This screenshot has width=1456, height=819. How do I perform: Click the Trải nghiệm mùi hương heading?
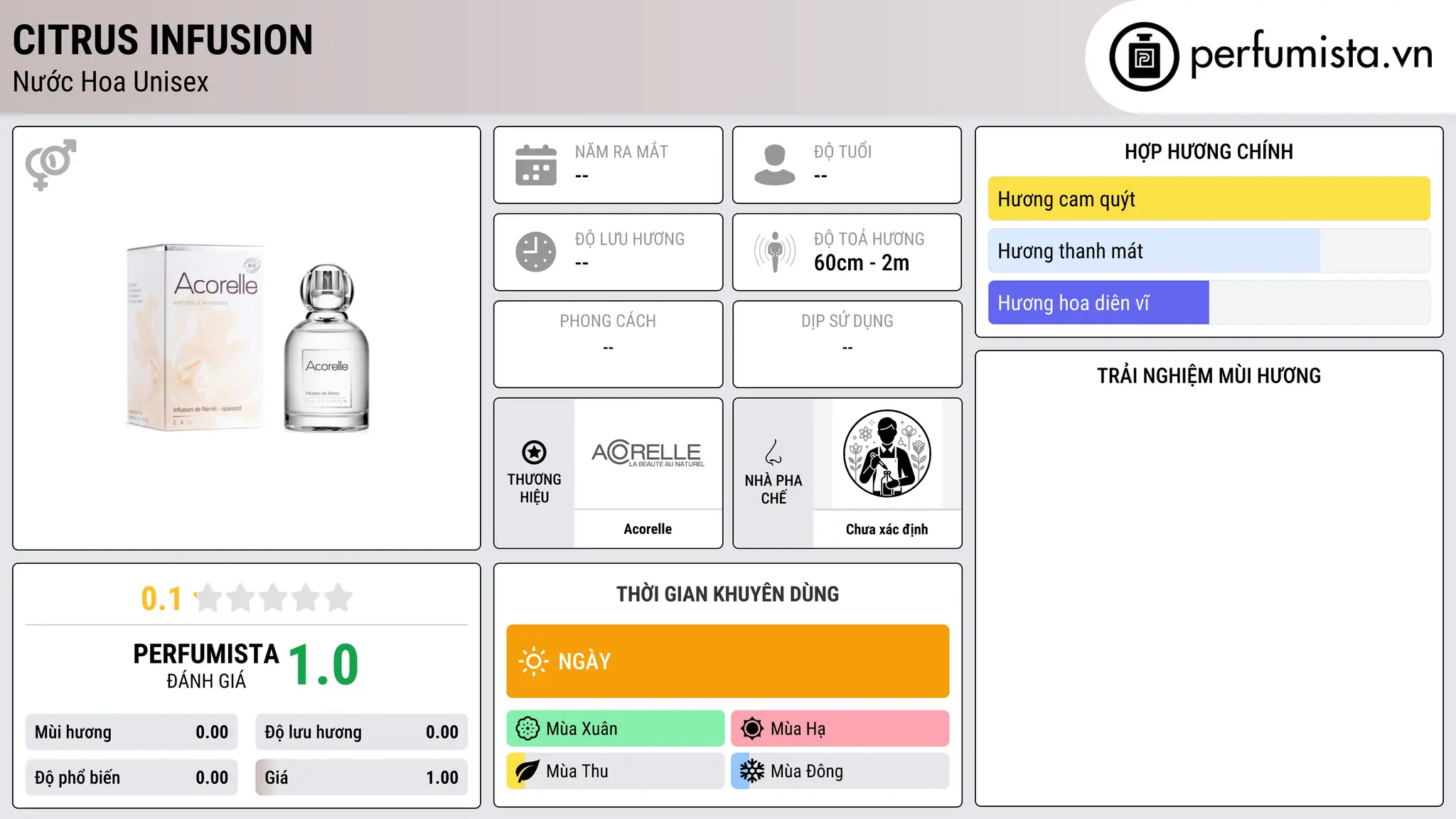pyautogui.click(x=1209, y=375)
